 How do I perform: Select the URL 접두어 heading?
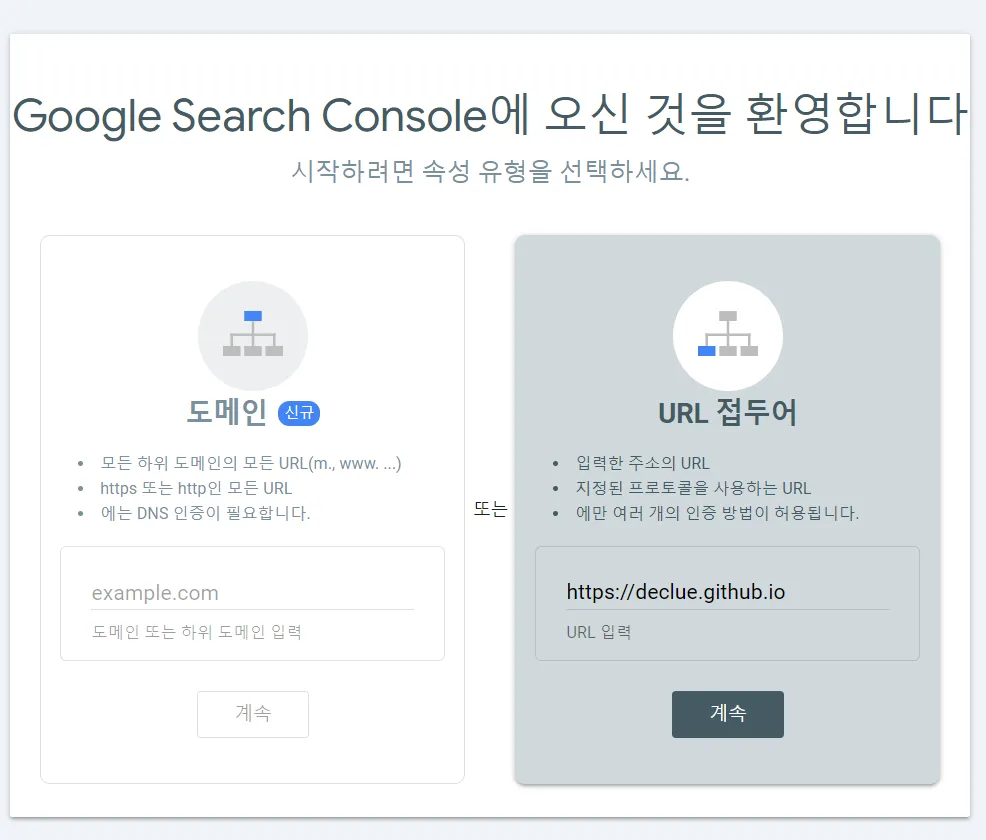(x=728, y=412)
